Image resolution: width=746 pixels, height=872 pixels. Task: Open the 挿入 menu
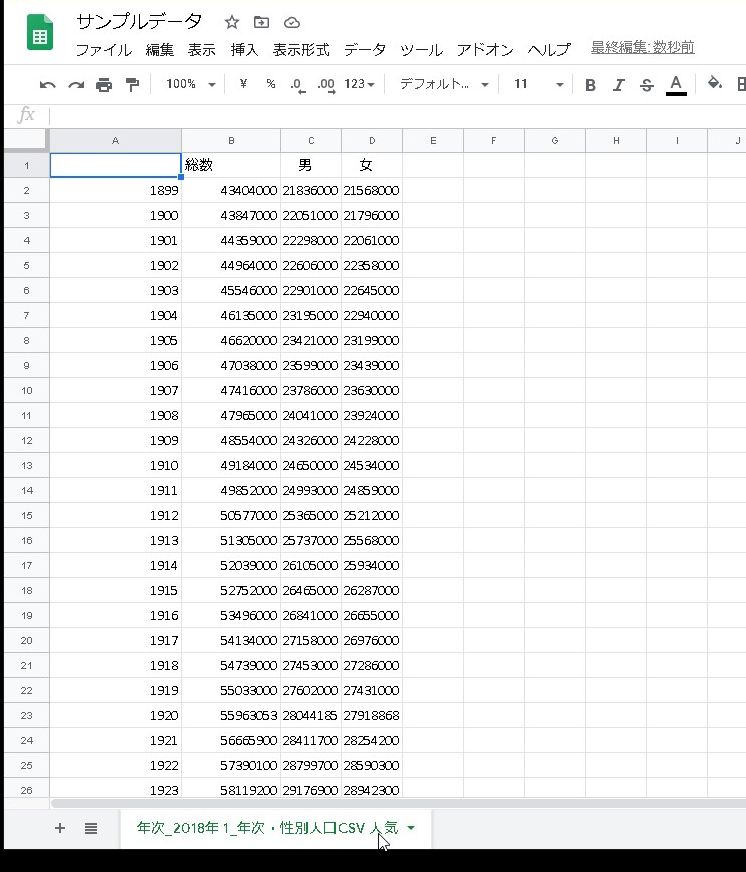coord(244,49)
